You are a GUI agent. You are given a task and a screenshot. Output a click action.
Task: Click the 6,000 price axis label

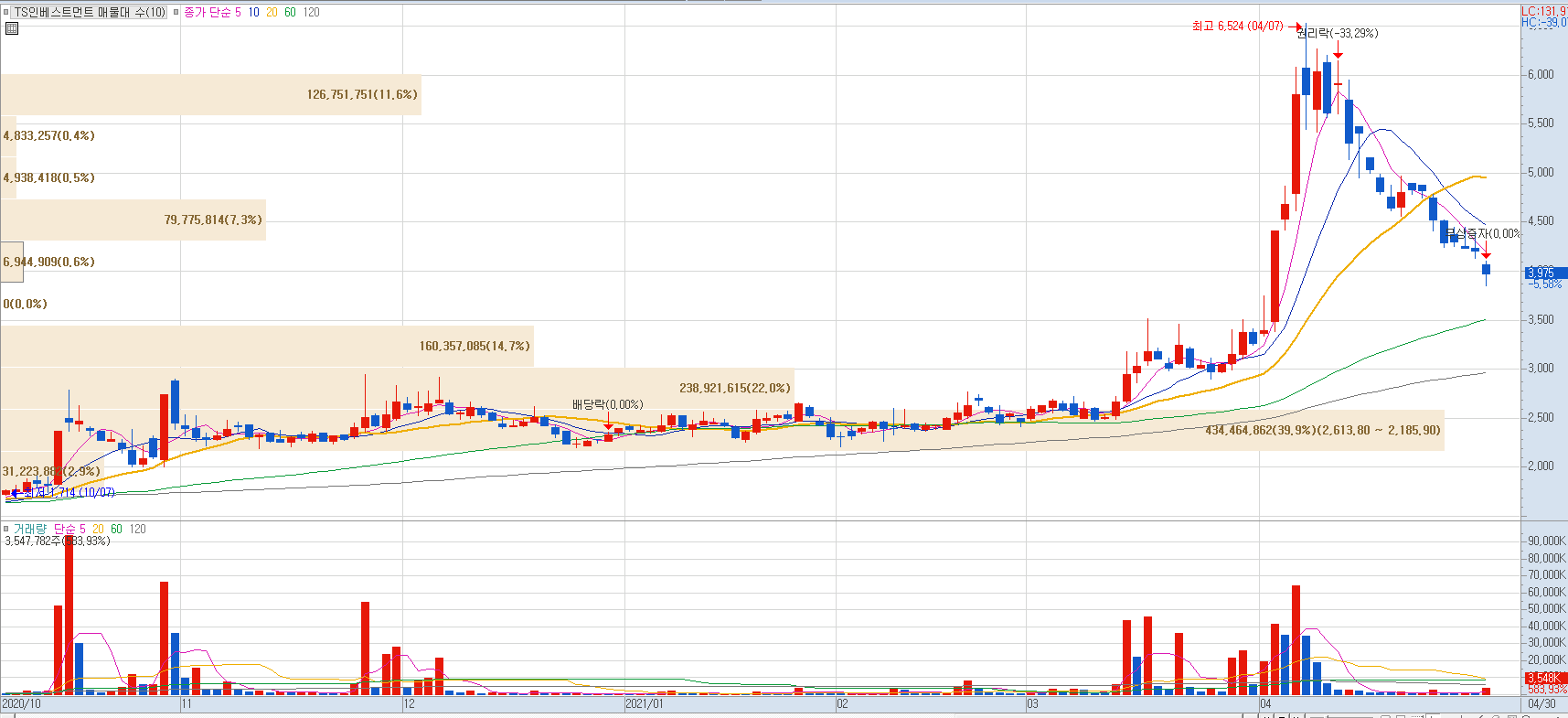click(1541, 74)
